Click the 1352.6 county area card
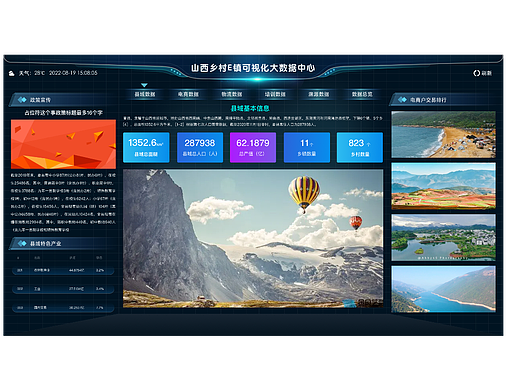Image resolution: width=520 pixels, height=390 pixels. click(146, 147)
